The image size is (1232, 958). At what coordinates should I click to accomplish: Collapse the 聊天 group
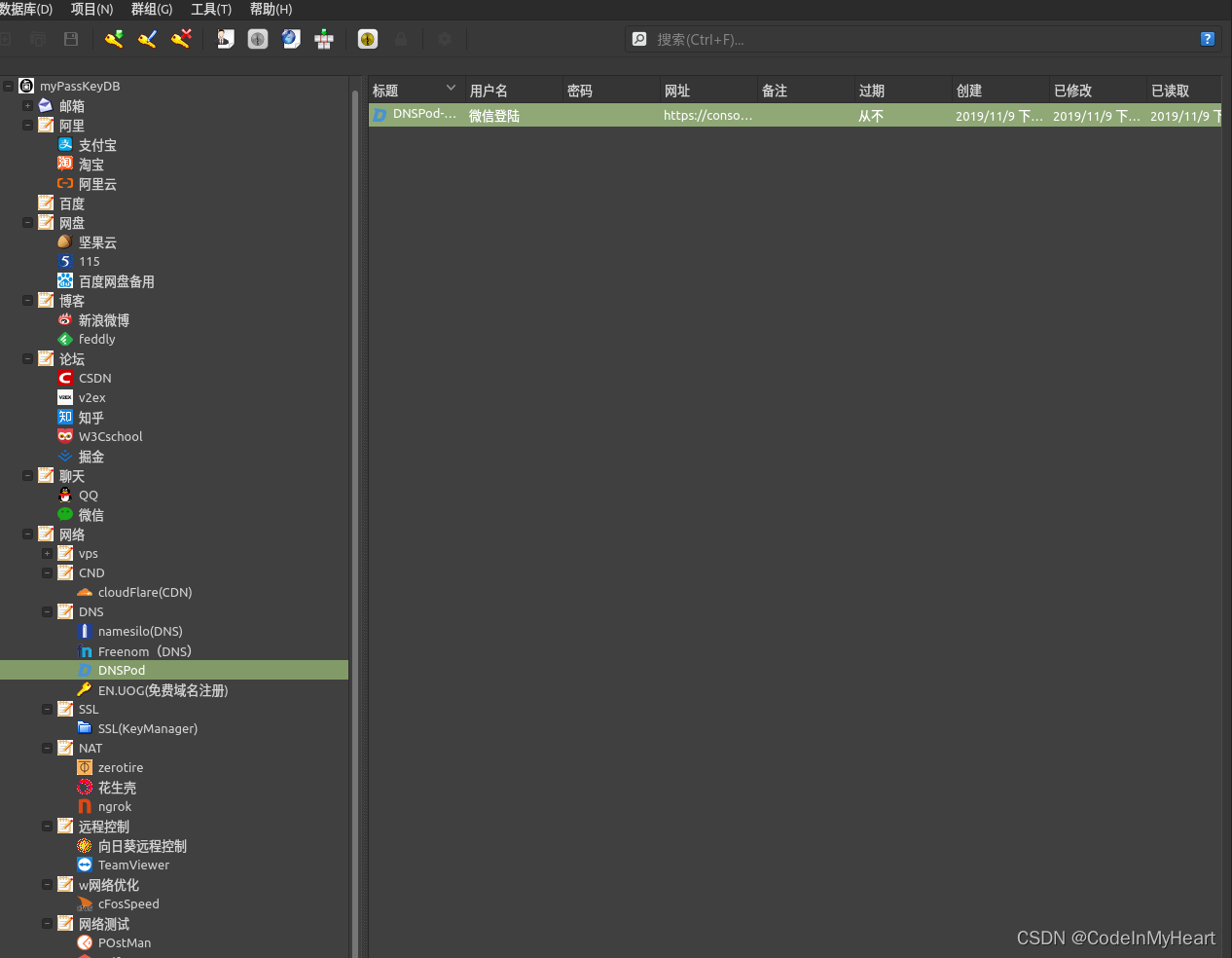tap(27, 475)
